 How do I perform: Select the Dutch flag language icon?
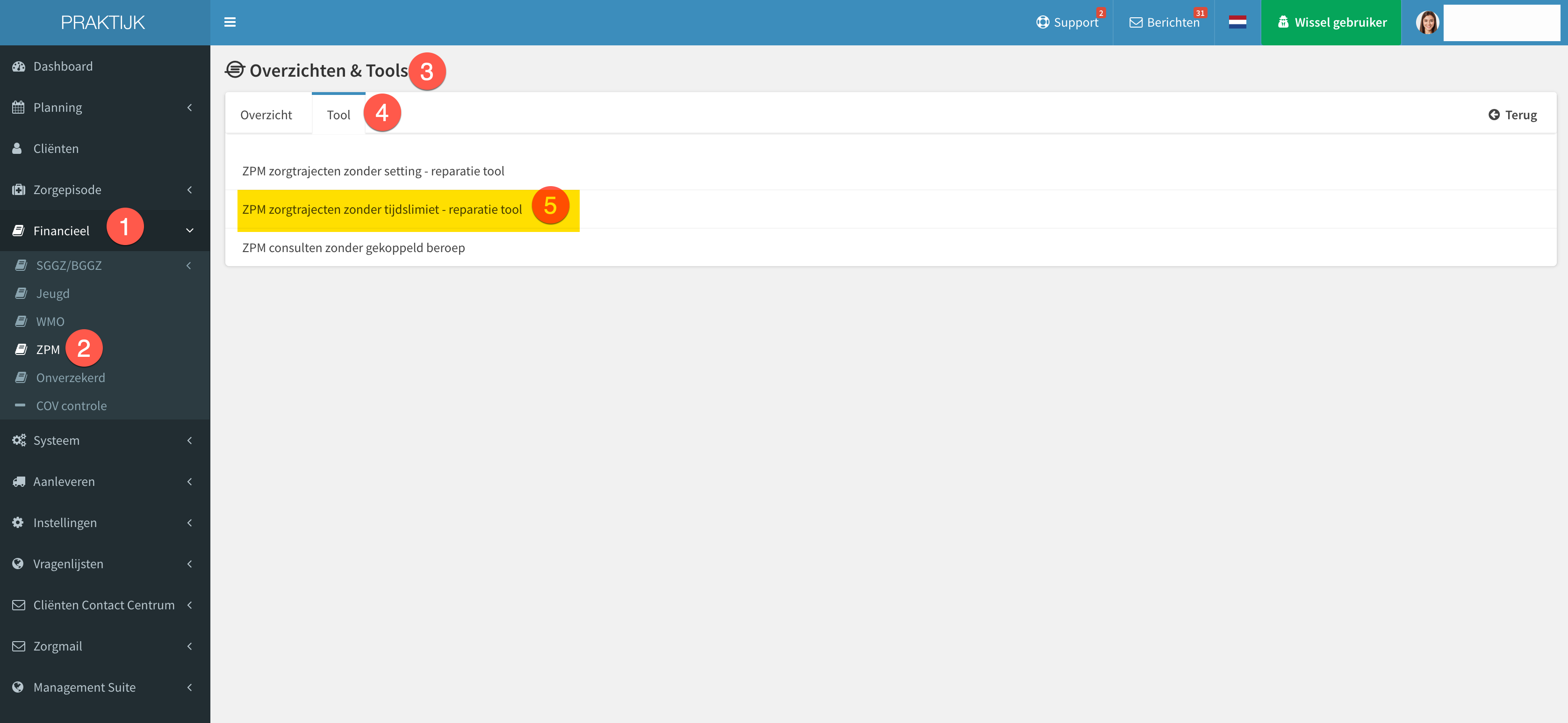(1237, 22)
